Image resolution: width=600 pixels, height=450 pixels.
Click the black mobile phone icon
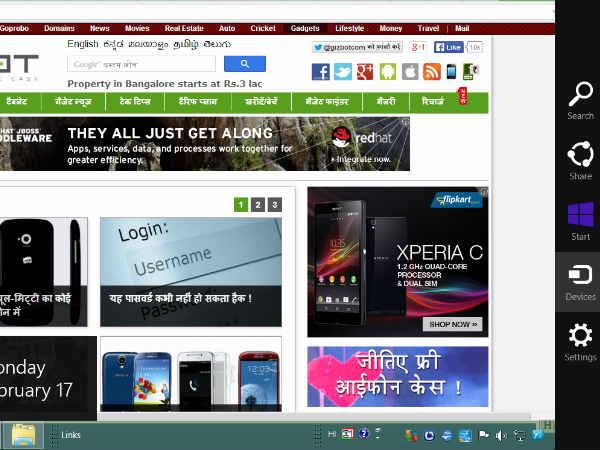click(x=452, y=72)
